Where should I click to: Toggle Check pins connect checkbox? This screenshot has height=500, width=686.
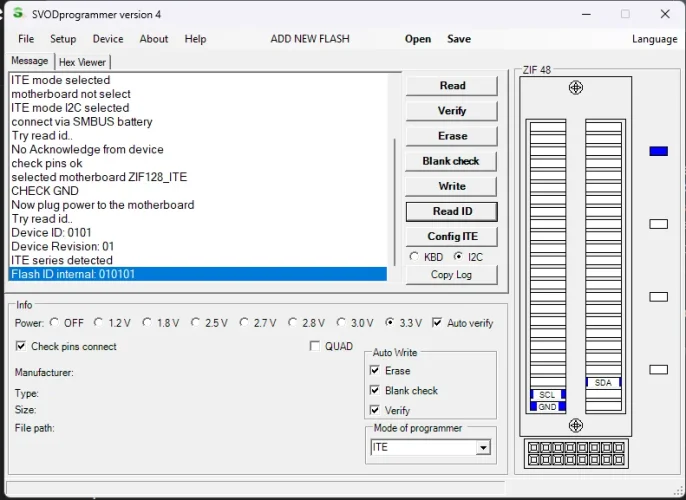21,346
